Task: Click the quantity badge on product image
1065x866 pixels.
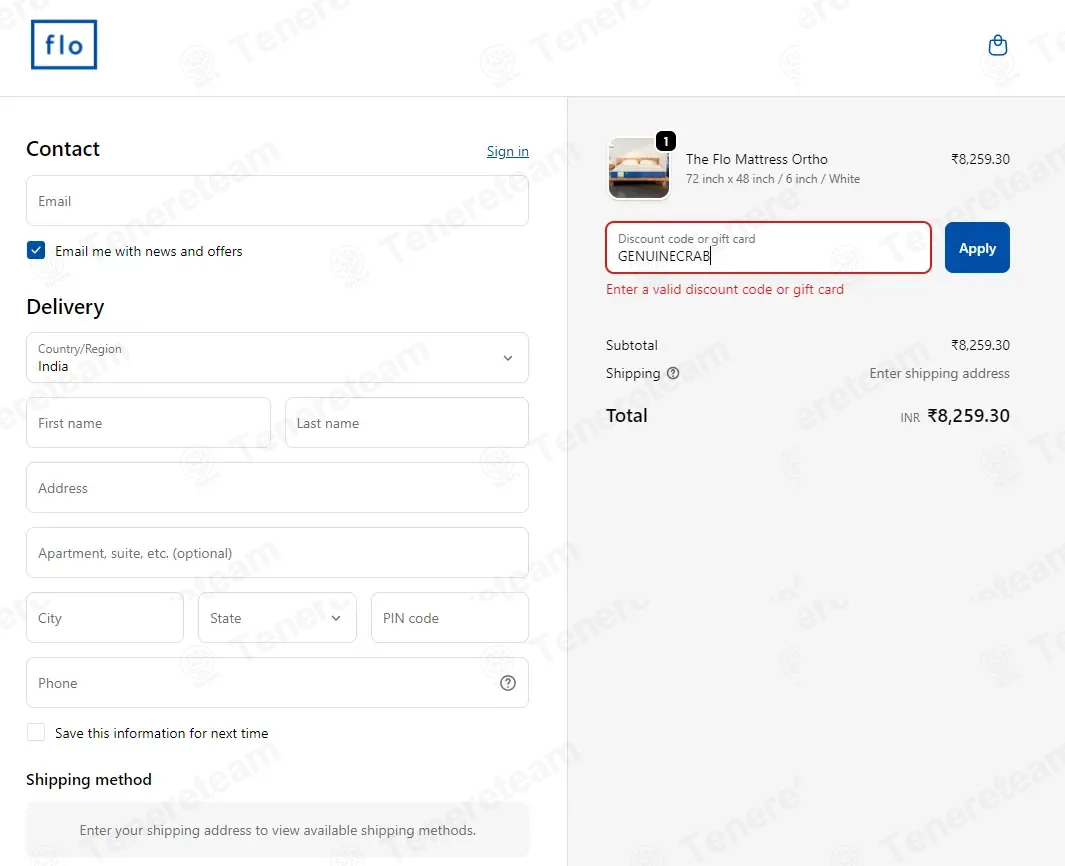Action: [x=666, y=141]
